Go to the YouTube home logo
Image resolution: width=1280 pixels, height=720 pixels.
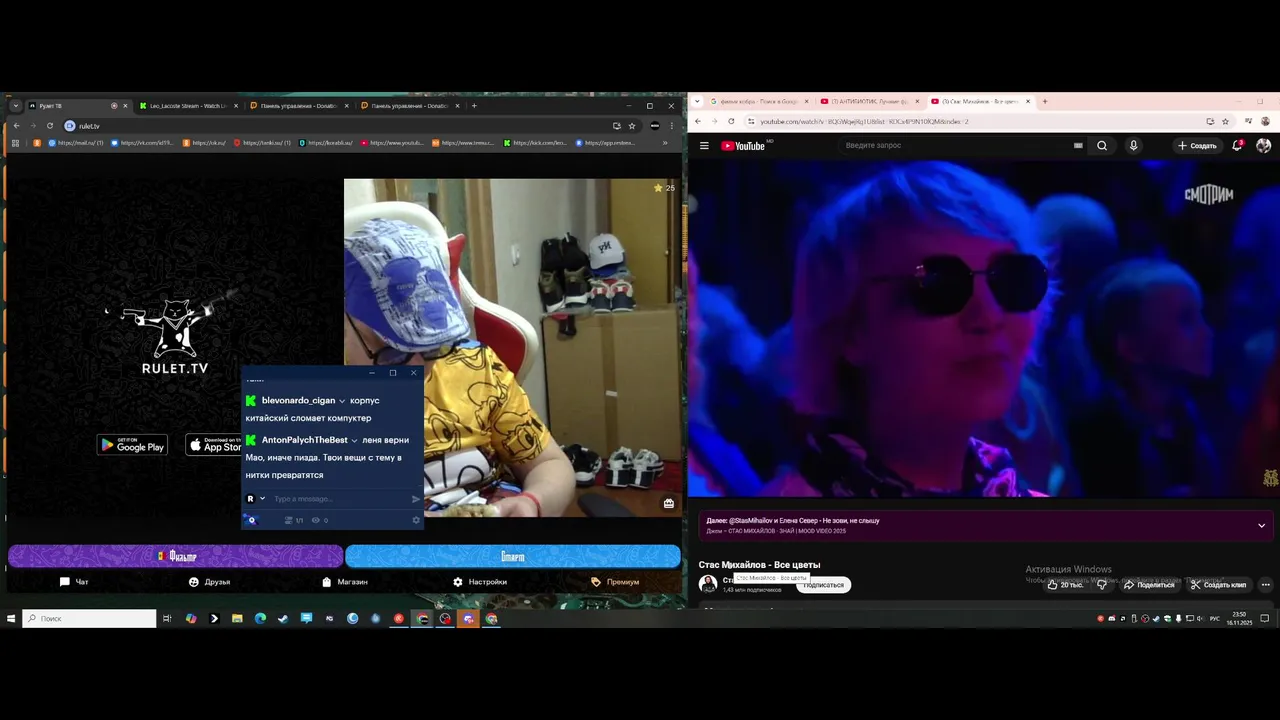743,146
